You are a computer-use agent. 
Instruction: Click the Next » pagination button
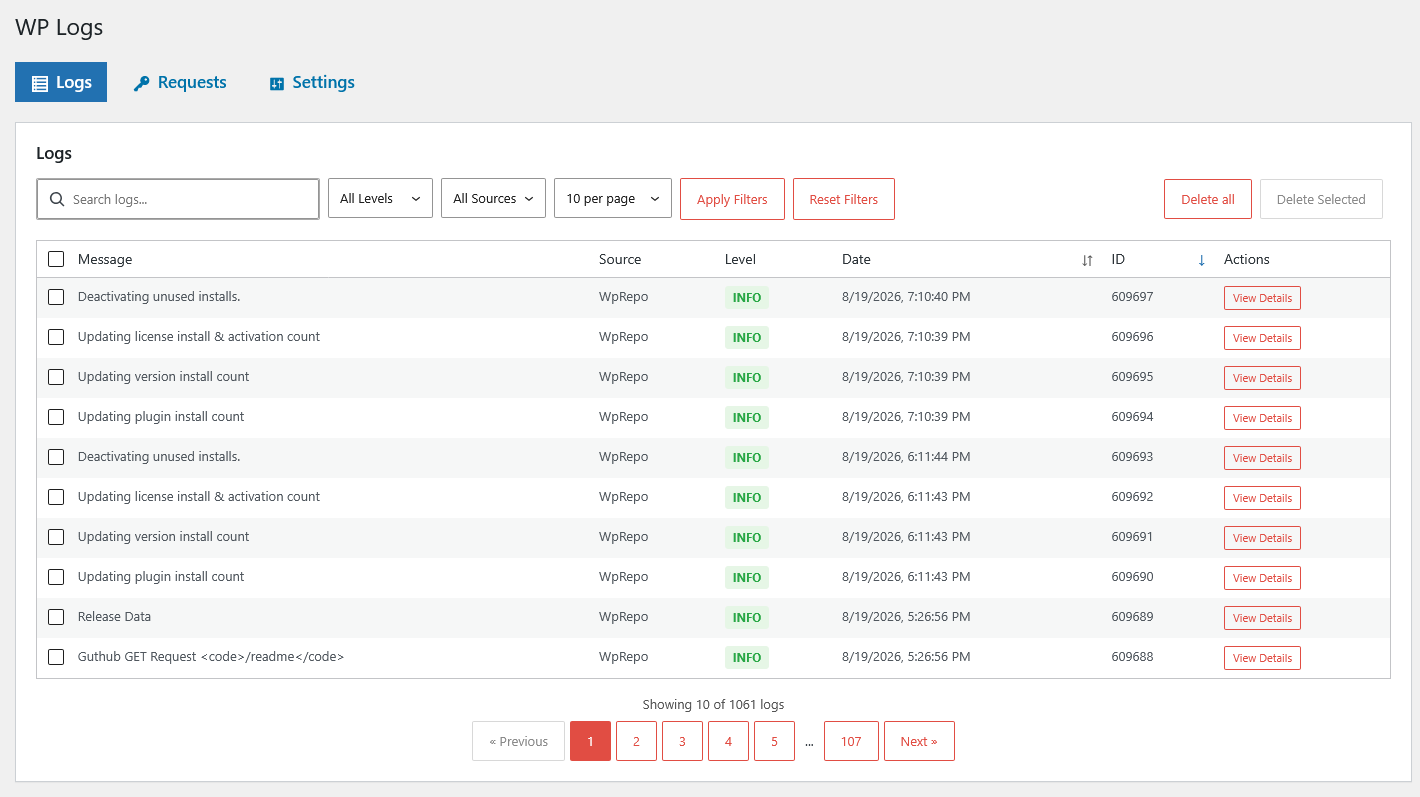(x=919, y=741)
